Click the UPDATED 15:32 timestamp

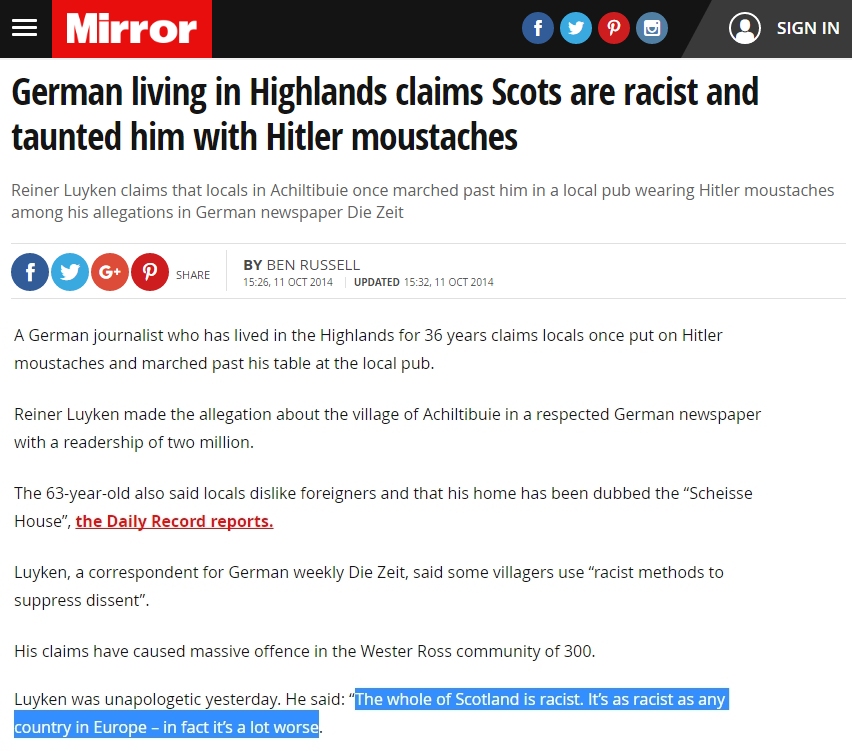(x=424, y=282)
